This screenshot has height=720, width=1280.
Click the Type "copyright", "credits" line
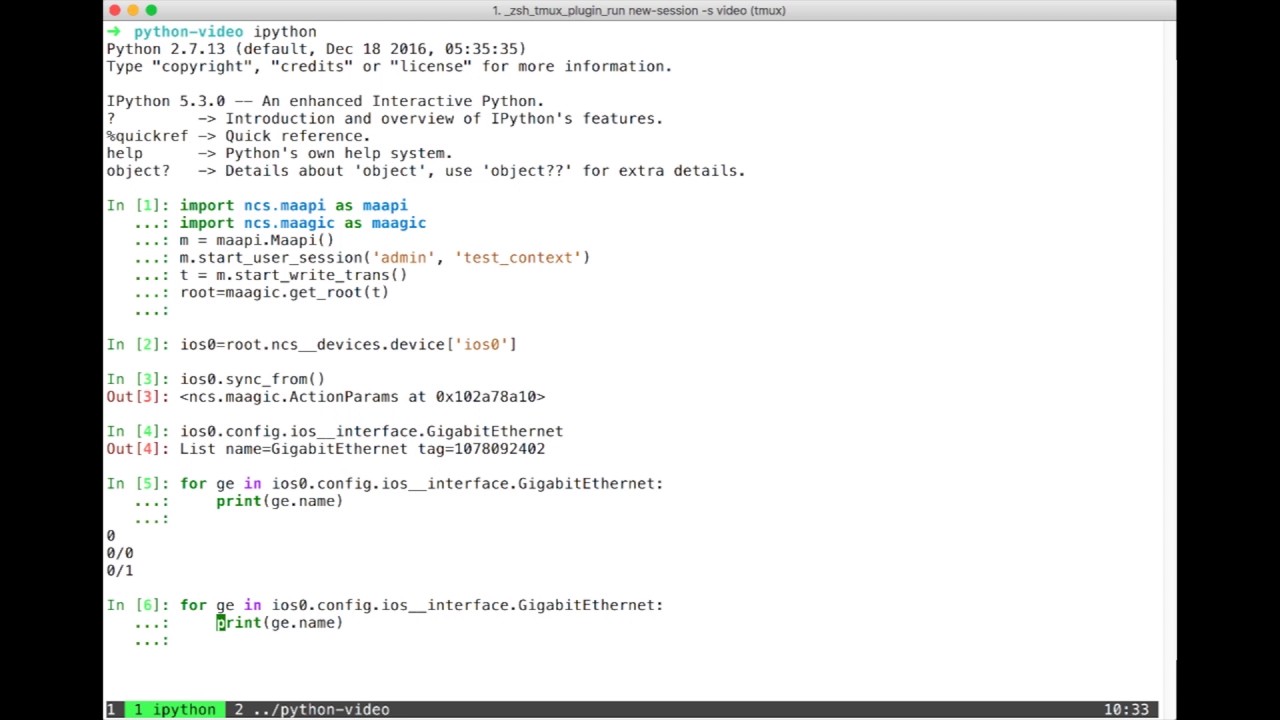[x=389, y=66]
